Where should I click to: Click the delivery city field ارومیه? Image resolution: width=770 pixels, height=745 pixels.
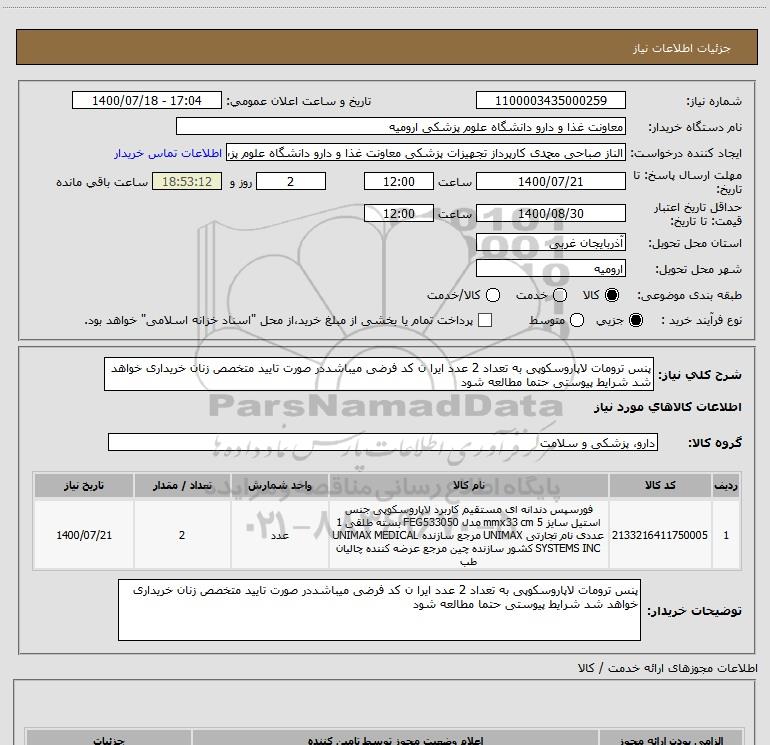pos(550,269)
